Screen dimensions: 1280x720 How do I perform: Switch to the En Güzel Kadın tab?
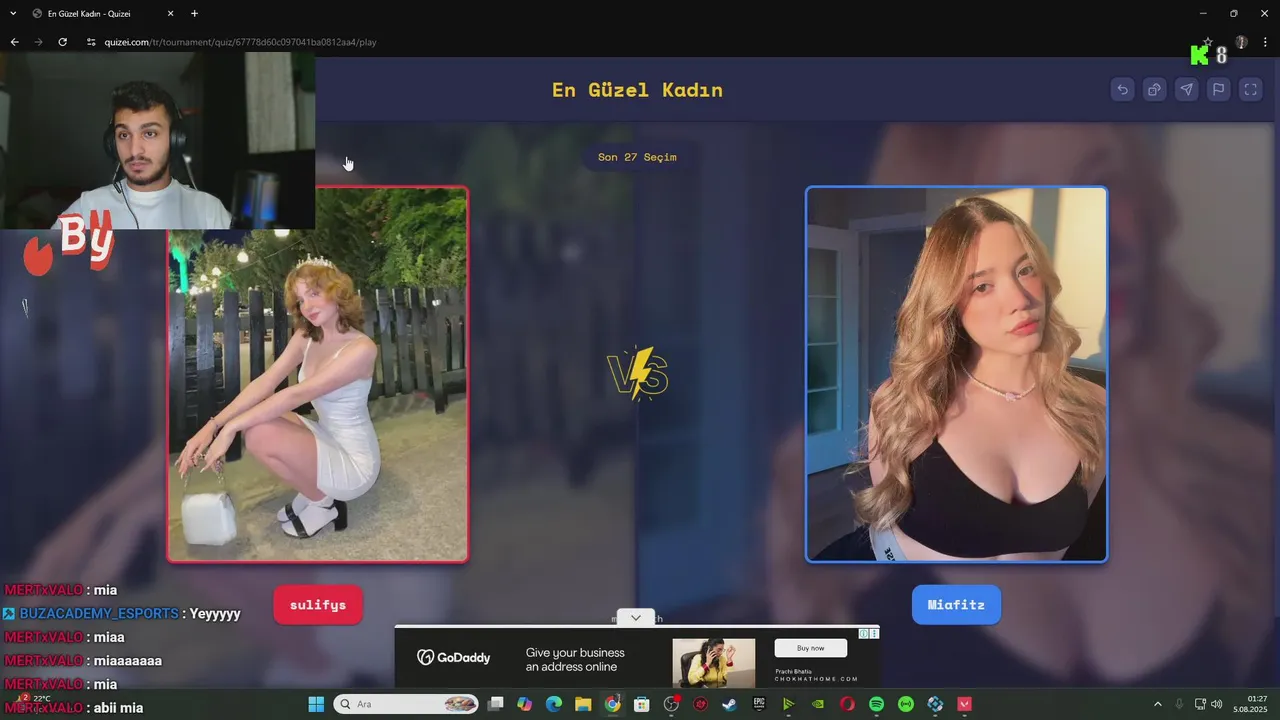tap(103, 14)
